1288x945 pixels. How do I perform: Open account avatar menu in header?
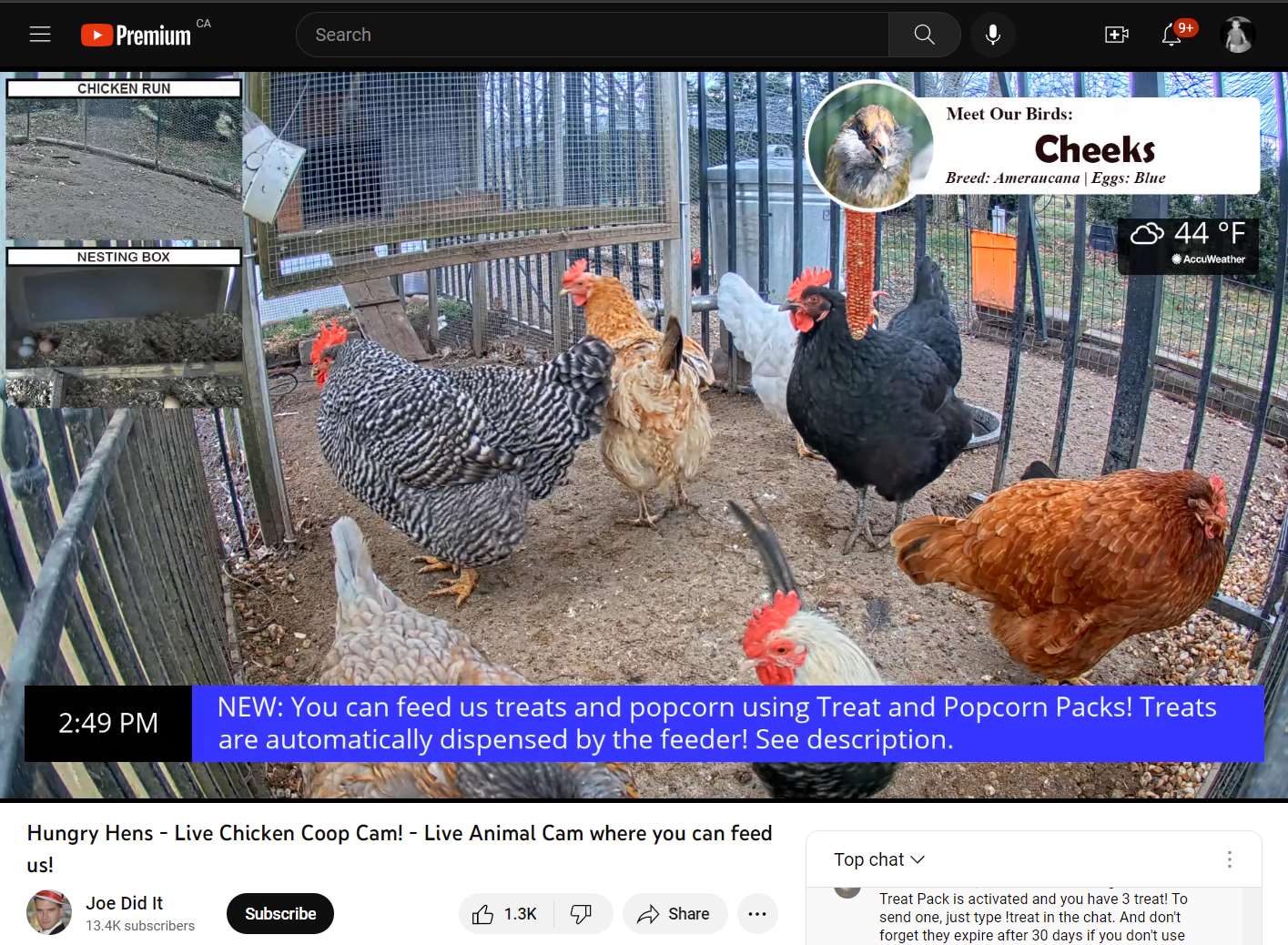(x=1238, y=35)
